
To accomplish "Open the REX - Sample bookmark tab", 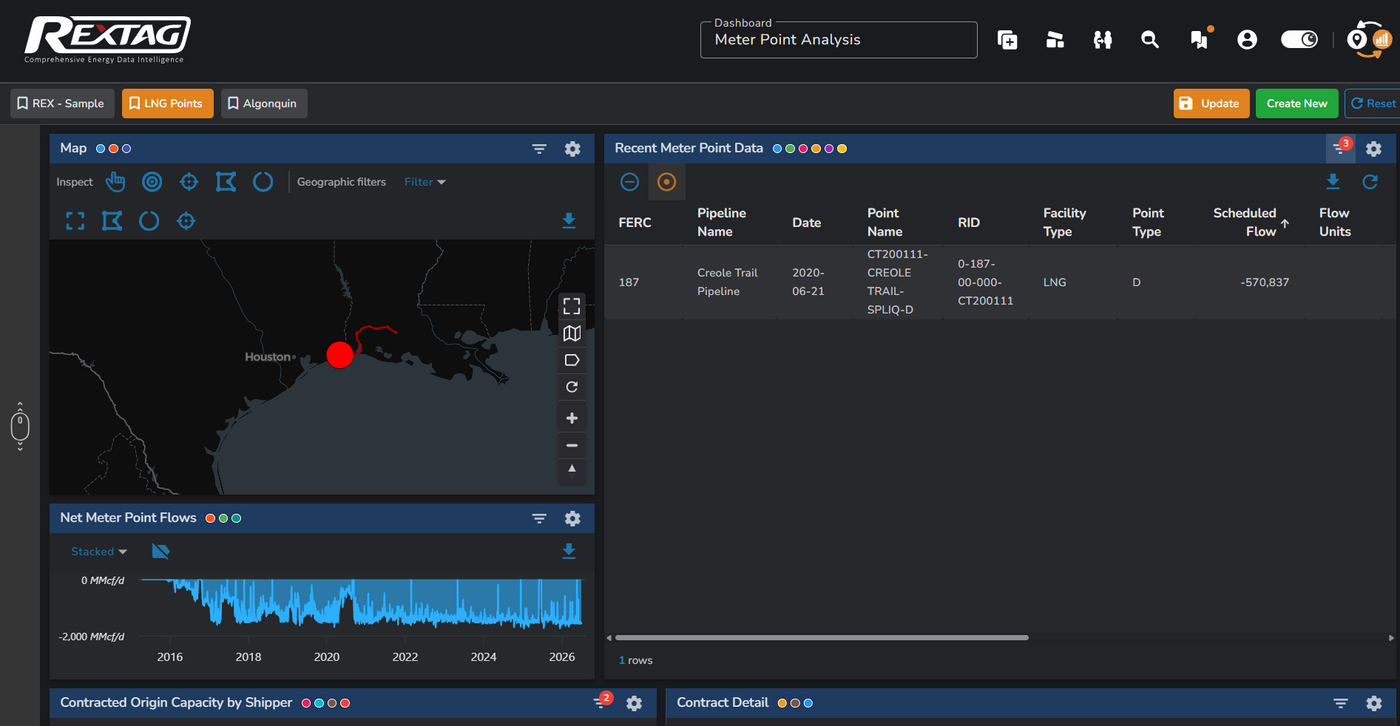I will [62, 103].
